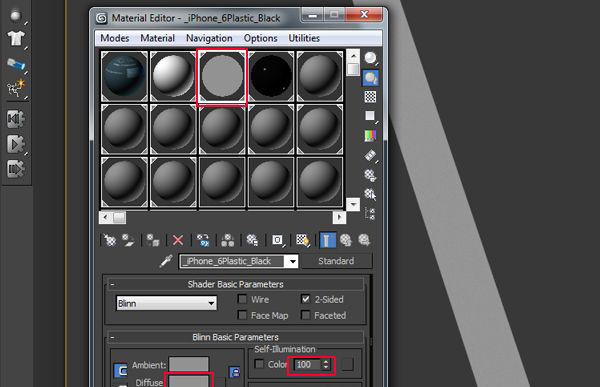Click previous-frame gear icon in left sidebar
The width and height of the screenshot is (600, 387).
point(16,119)
